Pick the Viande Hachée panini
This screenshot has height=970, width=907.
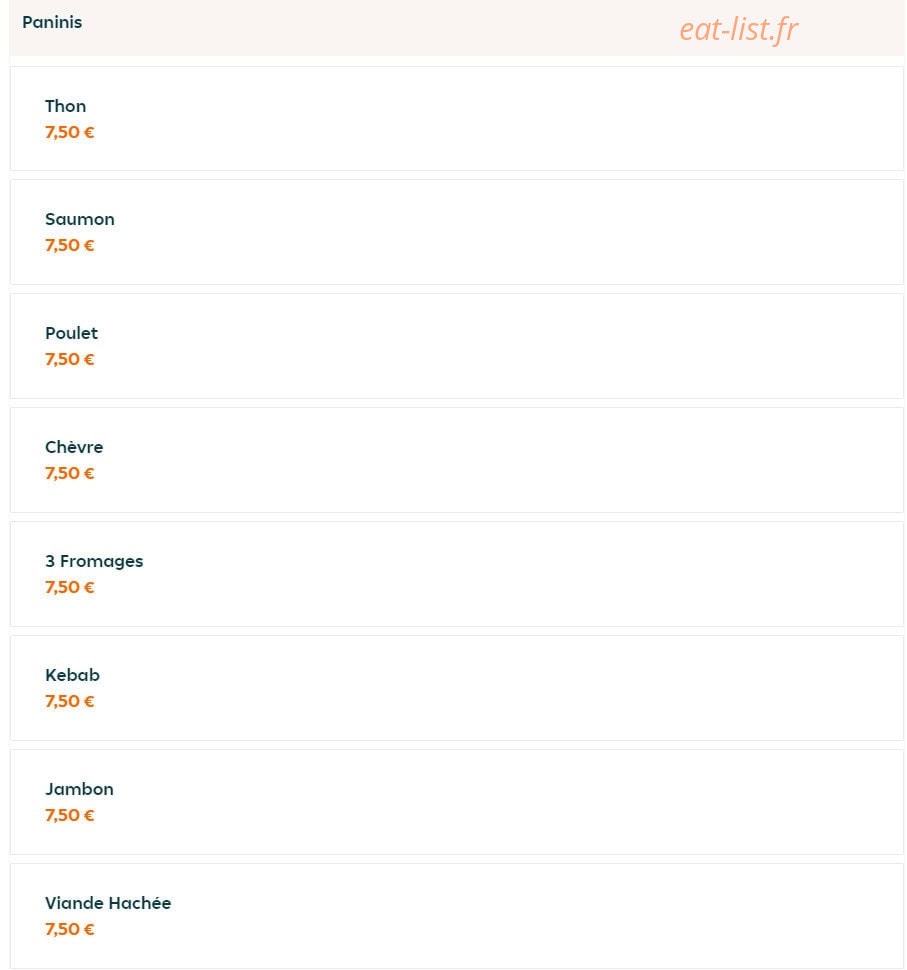pos(457,916)
